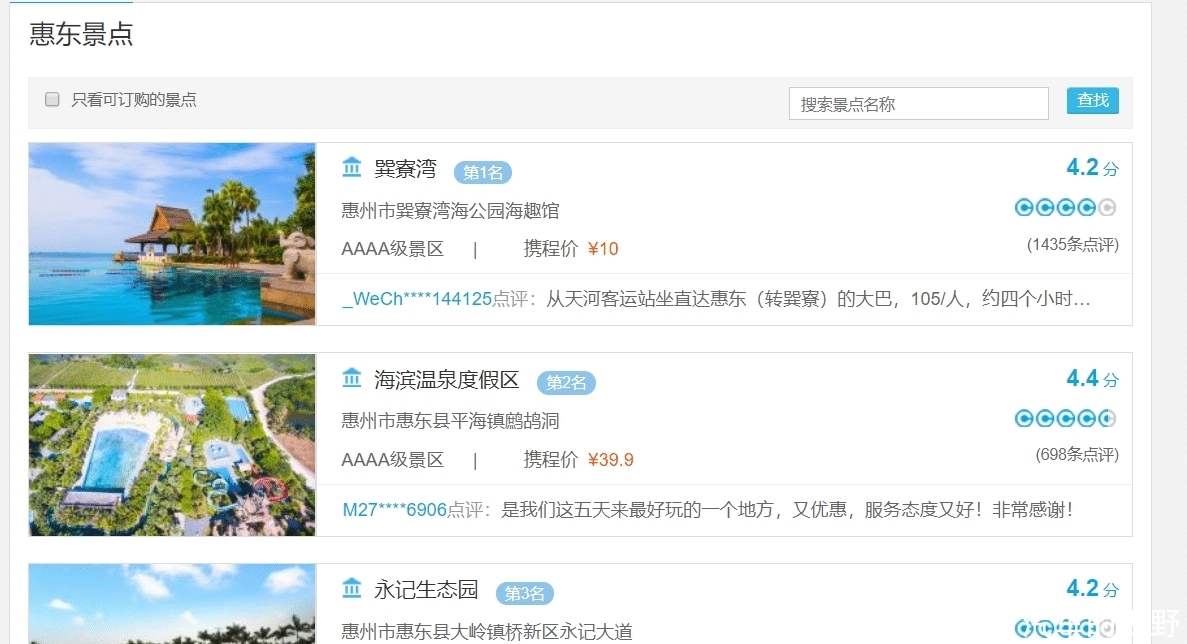Click the landmark icon beside 巽寮湾
The width and height of the screenshot is (1187, 644).
click(x=352, y=169)
